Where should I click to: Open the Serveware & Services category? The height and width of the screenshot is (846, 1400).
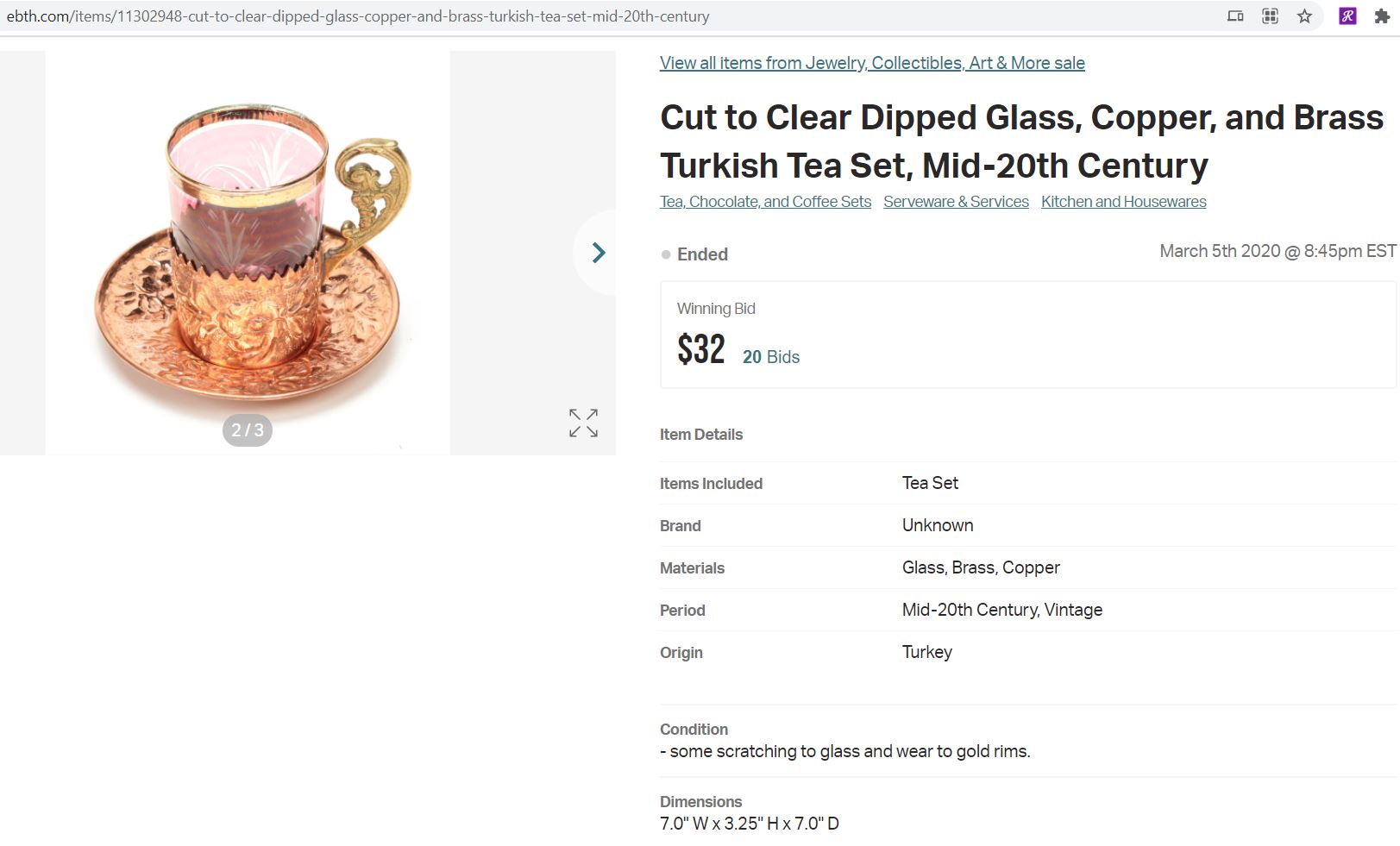[956, 201]
